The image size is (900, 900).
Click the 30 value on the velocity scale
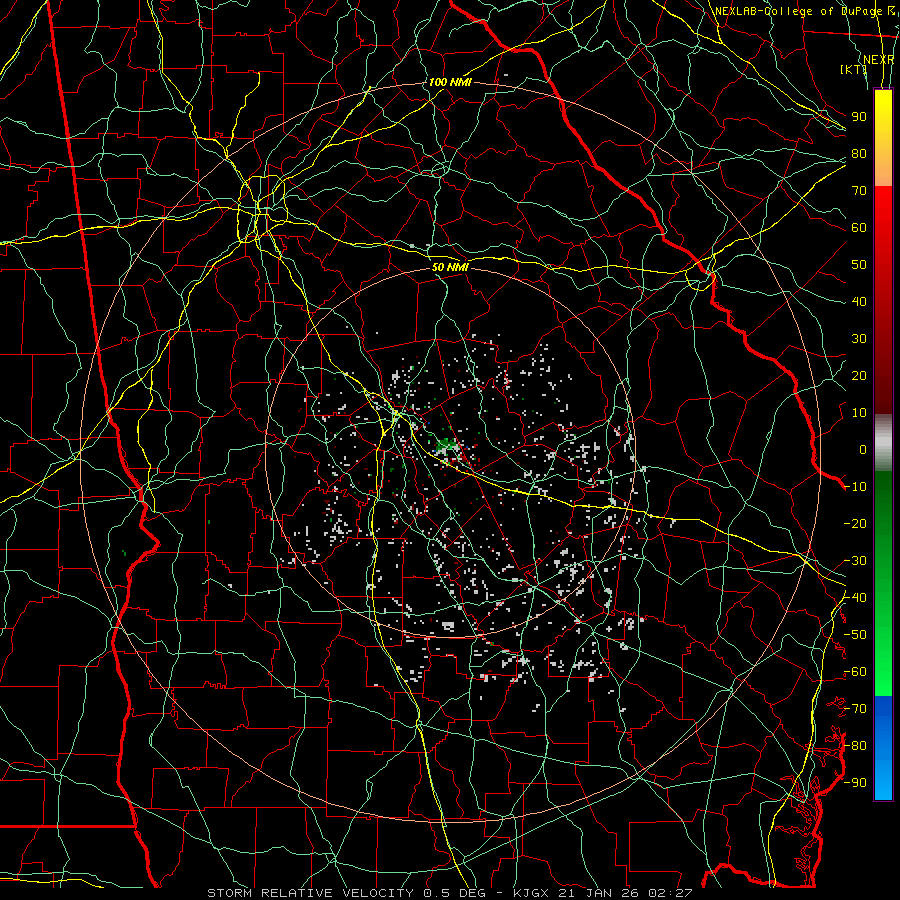859,339
